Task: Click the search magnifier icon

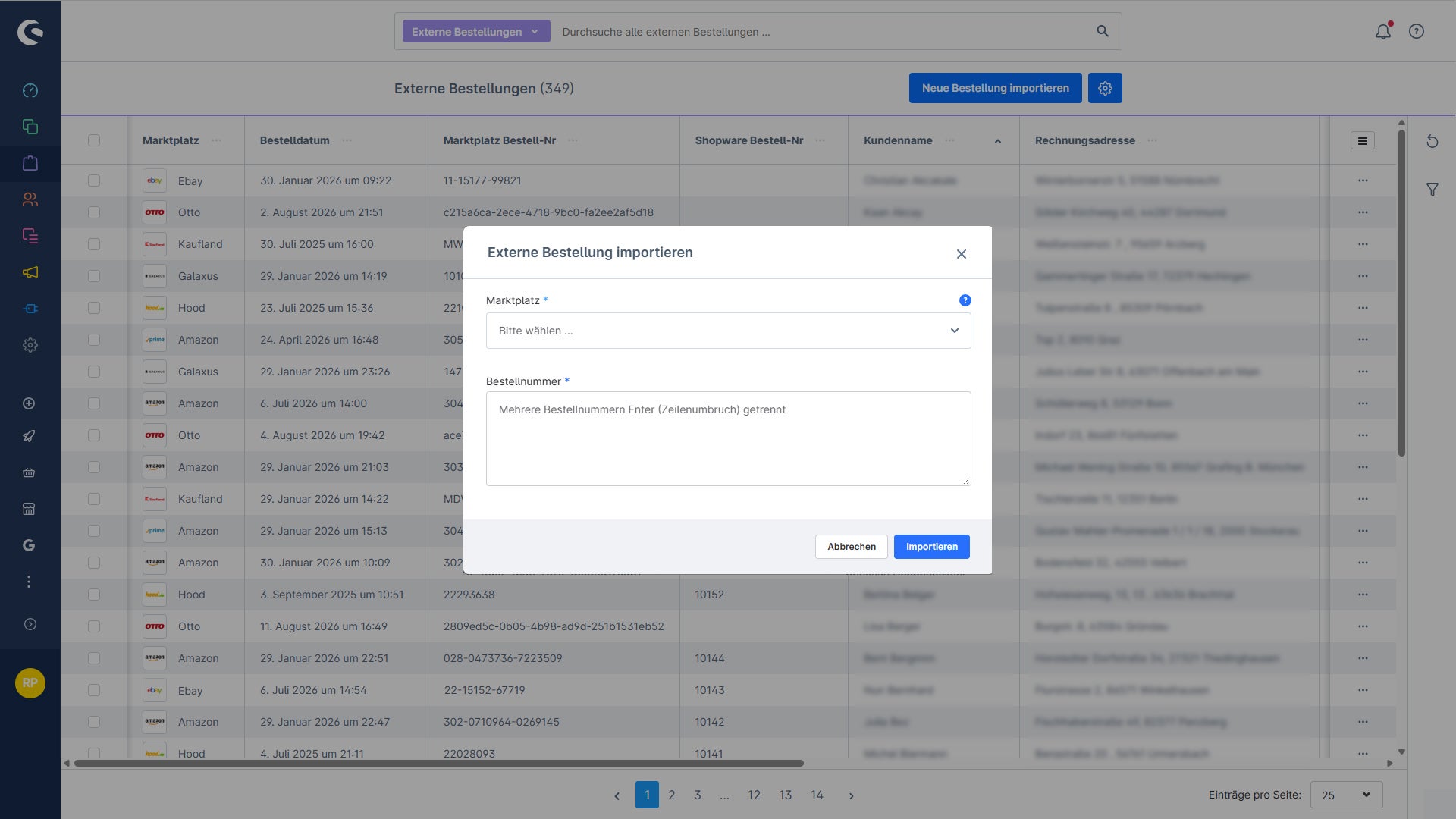Action: [1103, 31]
